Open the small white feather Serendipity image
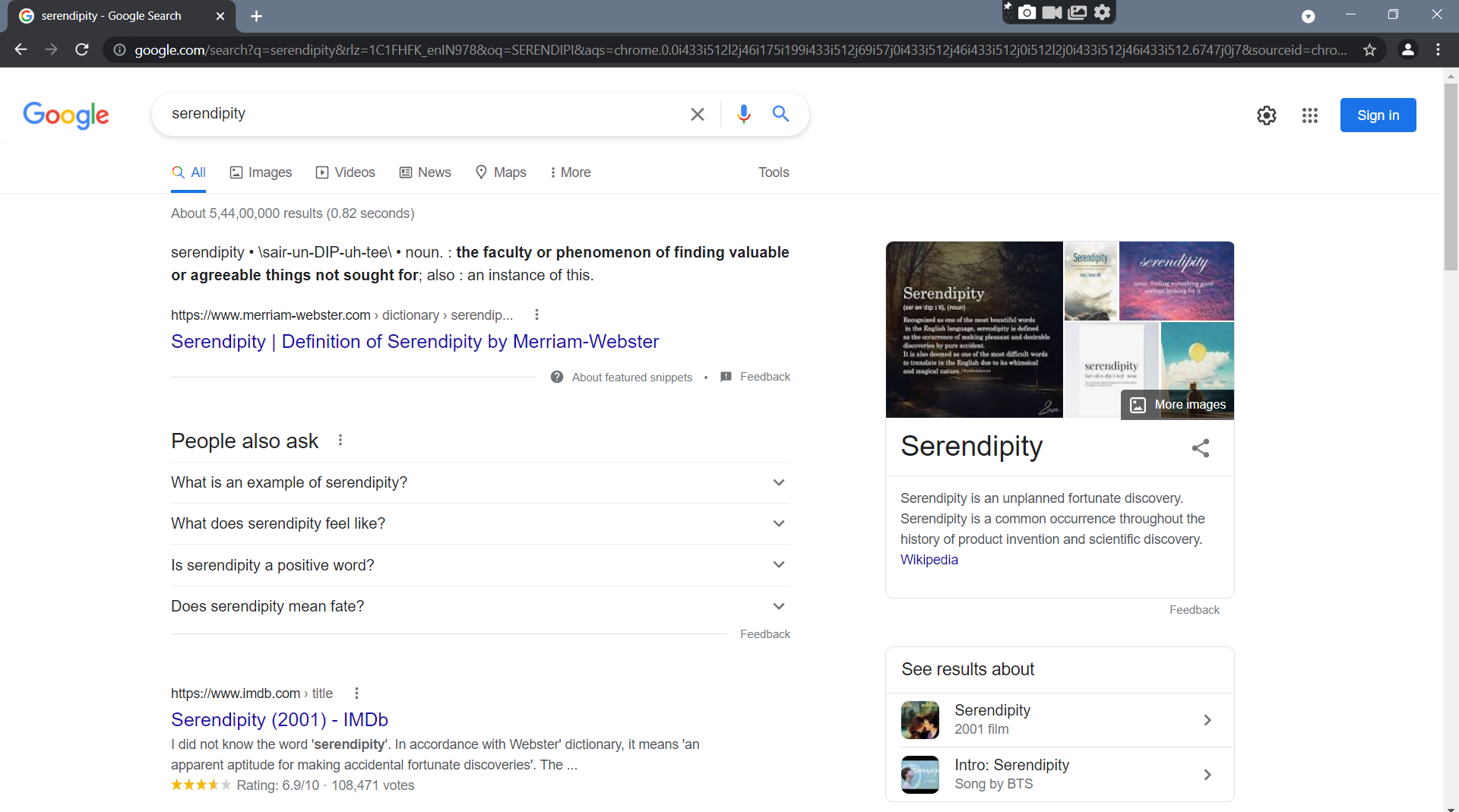This screenshot has height=812, width=1459. coord(1090,281)
